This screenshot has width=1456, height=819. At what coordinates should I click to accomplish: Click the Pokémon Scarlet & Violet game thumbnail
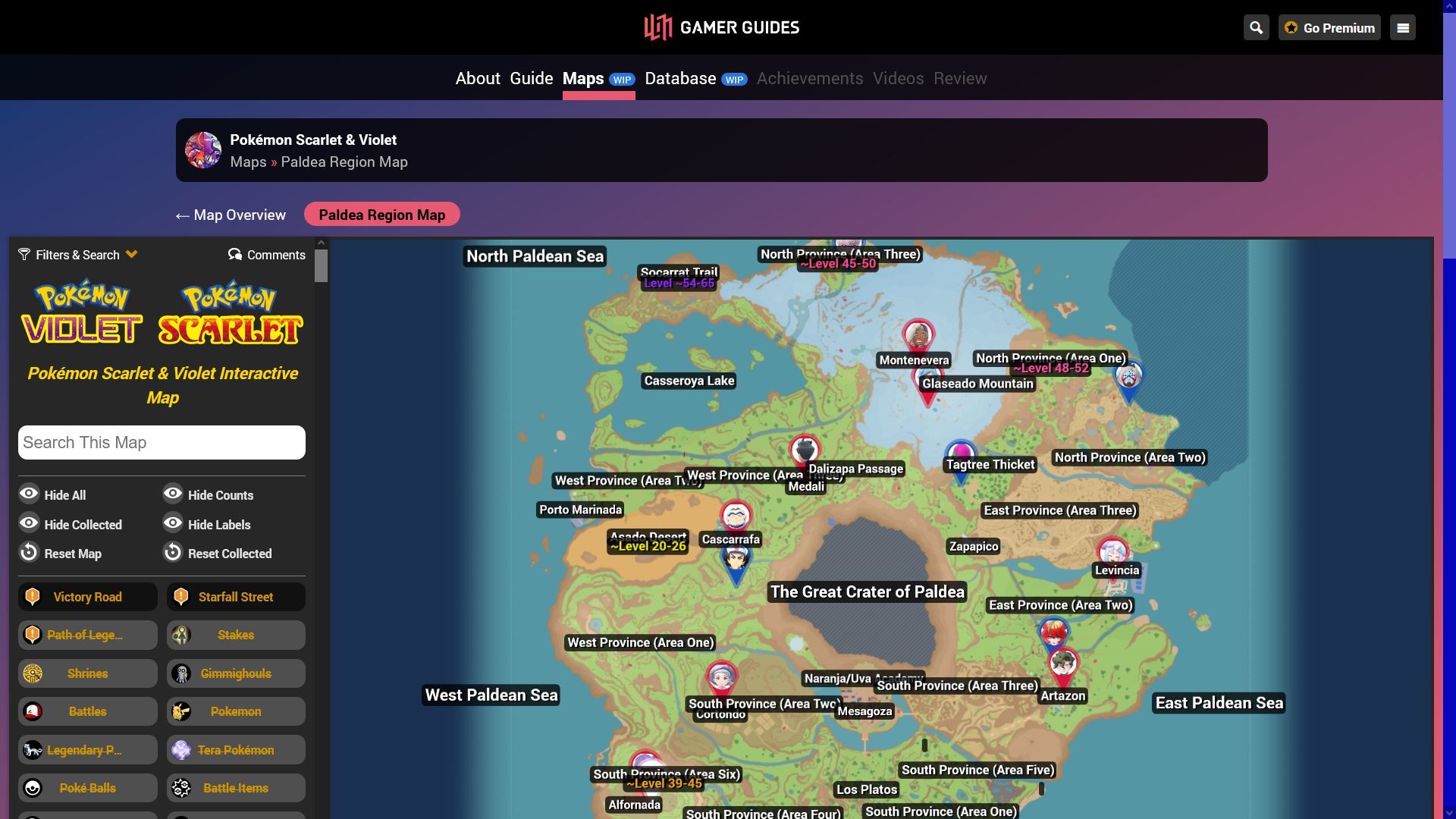coord(203,150)
